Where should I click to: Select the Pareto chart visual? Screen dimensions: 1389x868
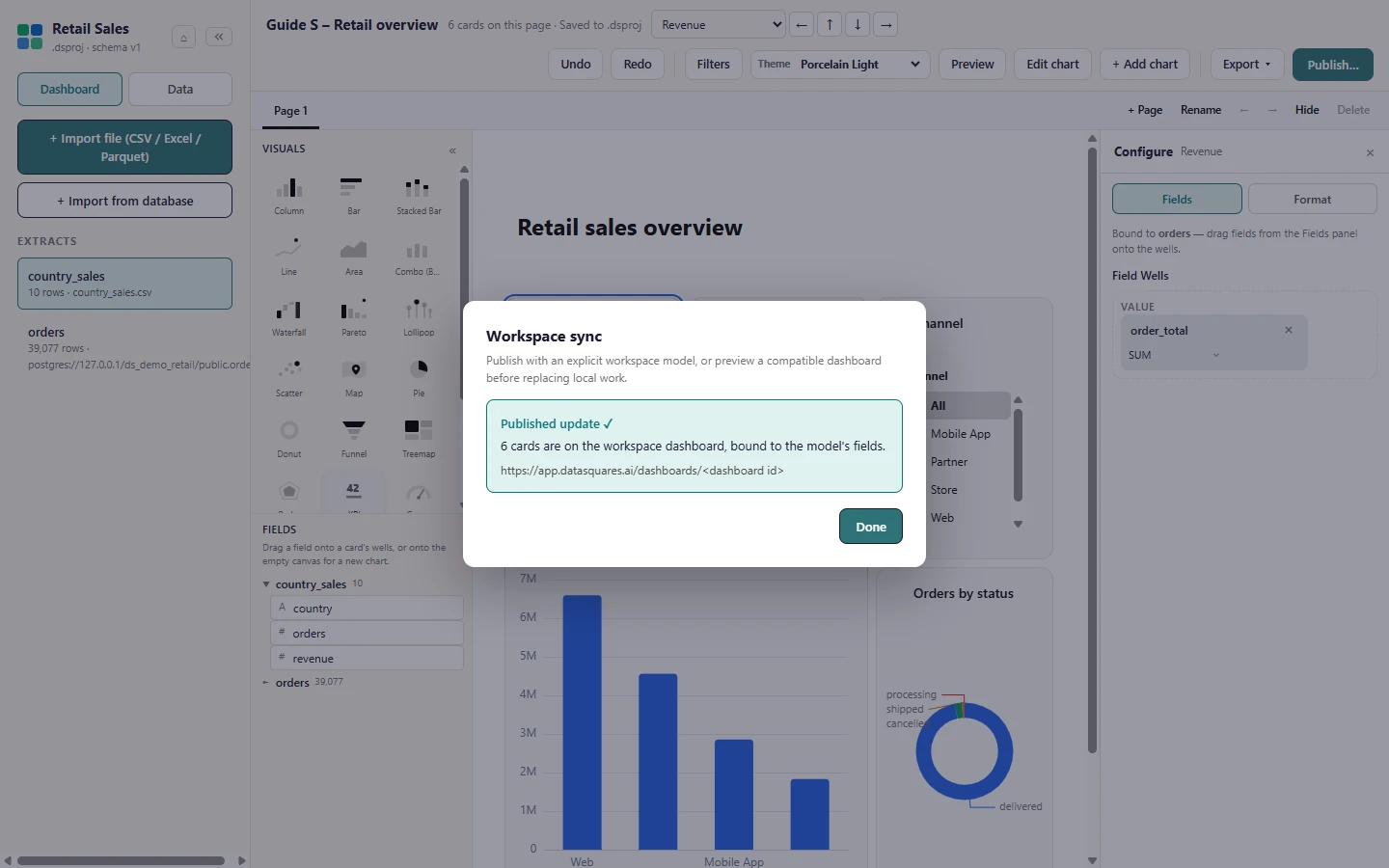(353, 316)
